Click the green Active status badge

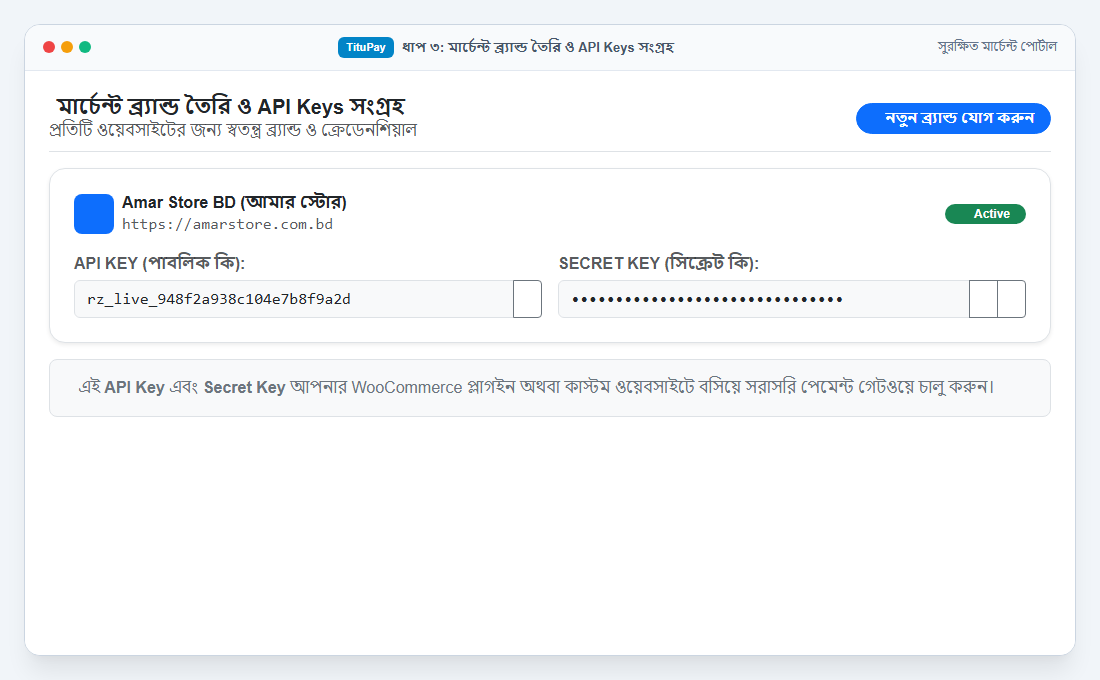tap(985, 214)
